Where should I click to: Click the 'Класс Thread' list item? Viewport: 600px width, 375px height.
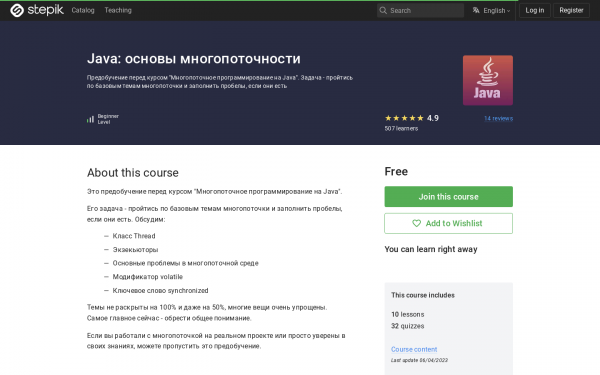point(134,236)
